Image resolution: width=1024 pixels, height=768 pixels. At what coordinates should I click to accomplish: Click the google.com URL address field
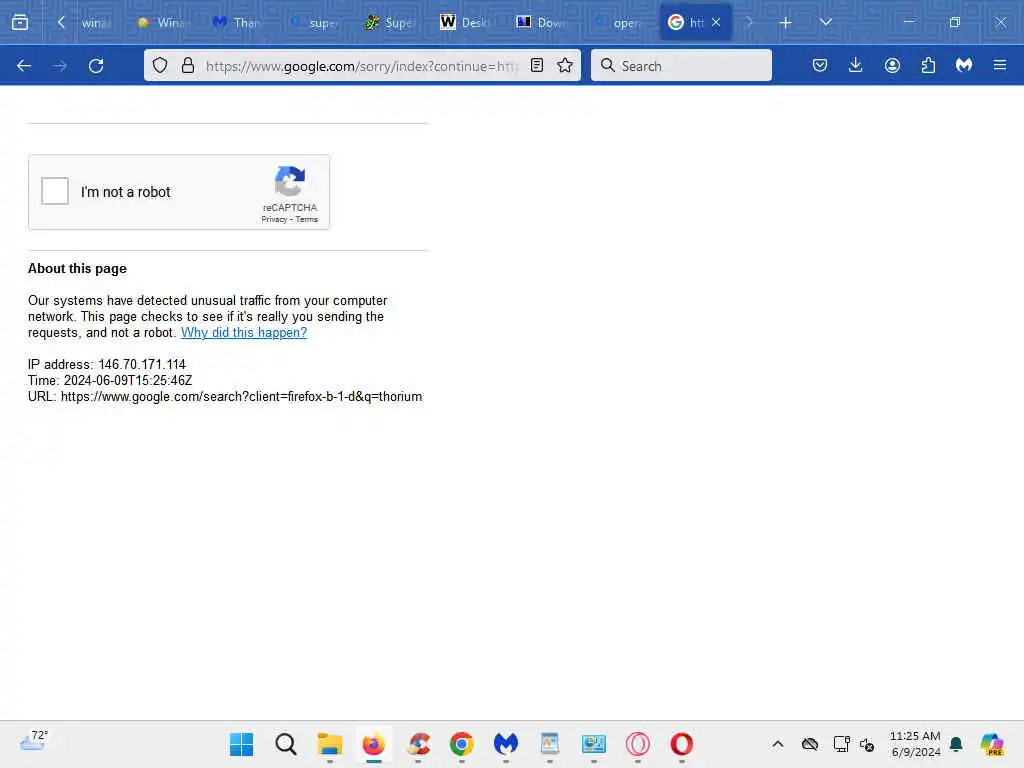click(x=361, y=66)
